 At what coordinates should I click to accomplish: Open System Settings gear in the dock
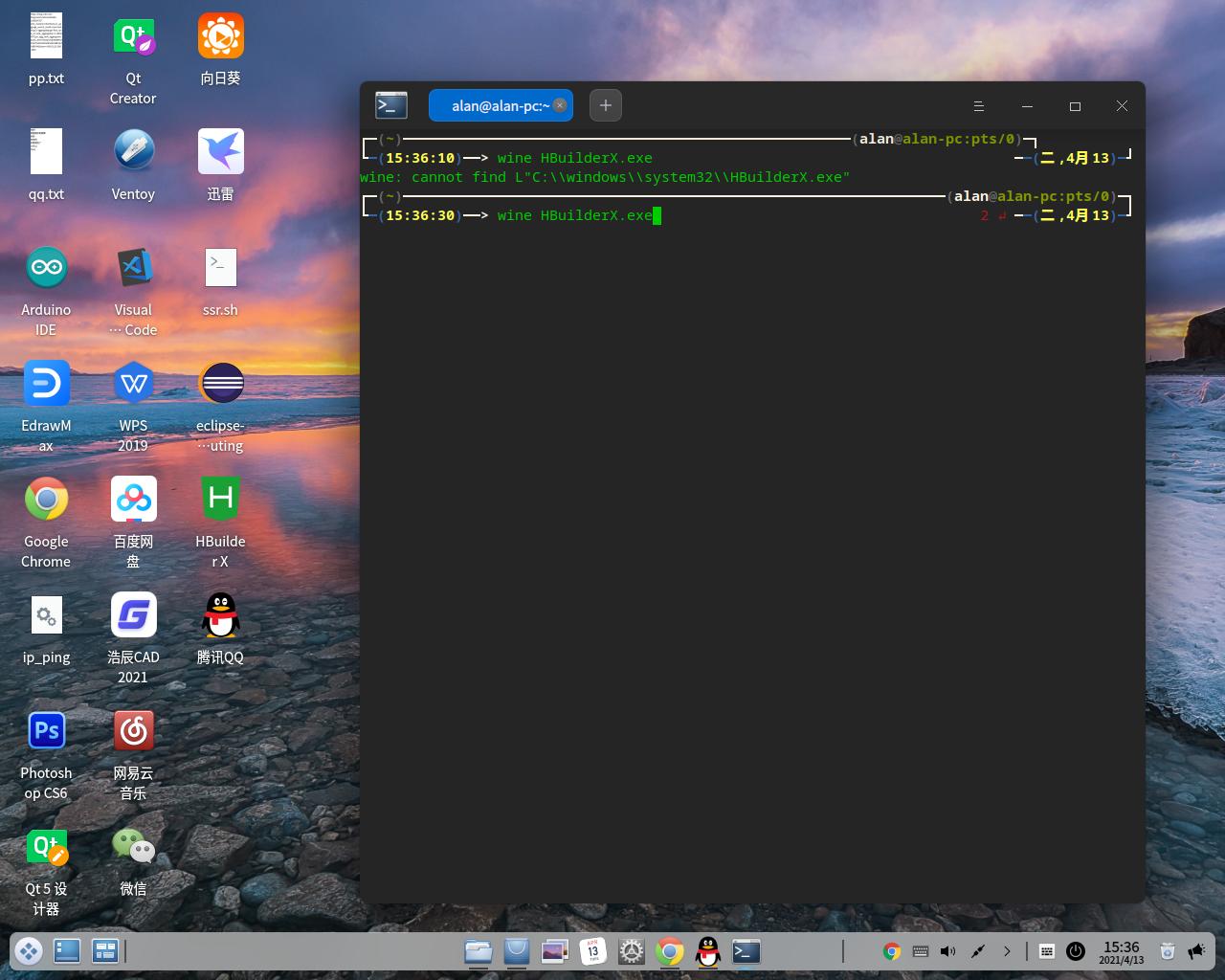click(x=632, y=951)
